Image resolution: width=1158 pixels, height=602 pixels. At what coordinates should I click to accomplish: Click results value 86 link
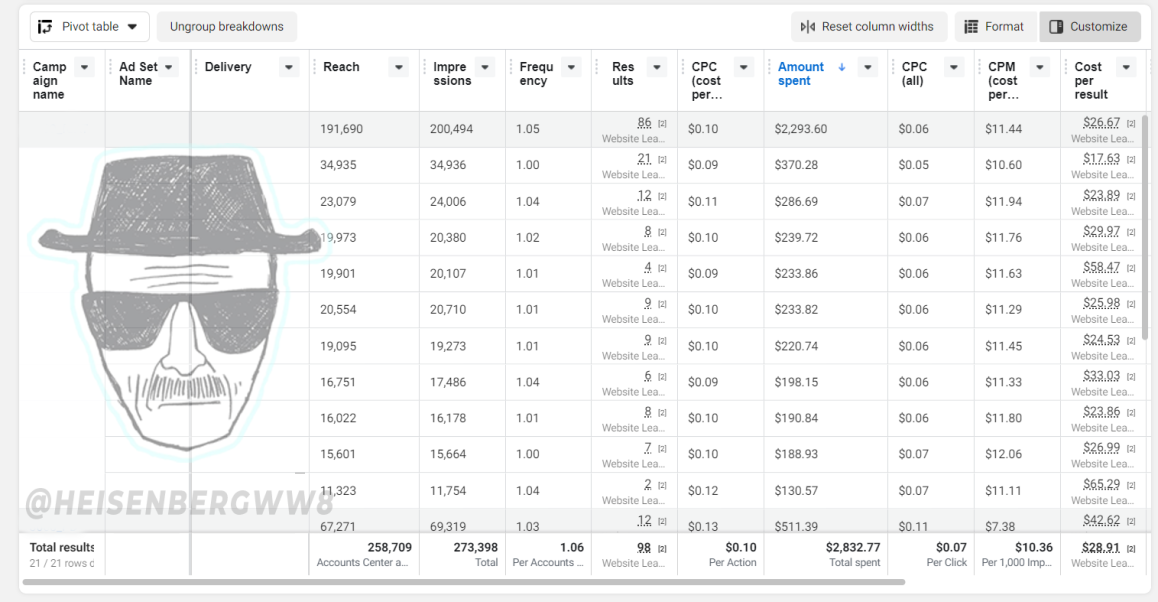click(x=644, y=123)
